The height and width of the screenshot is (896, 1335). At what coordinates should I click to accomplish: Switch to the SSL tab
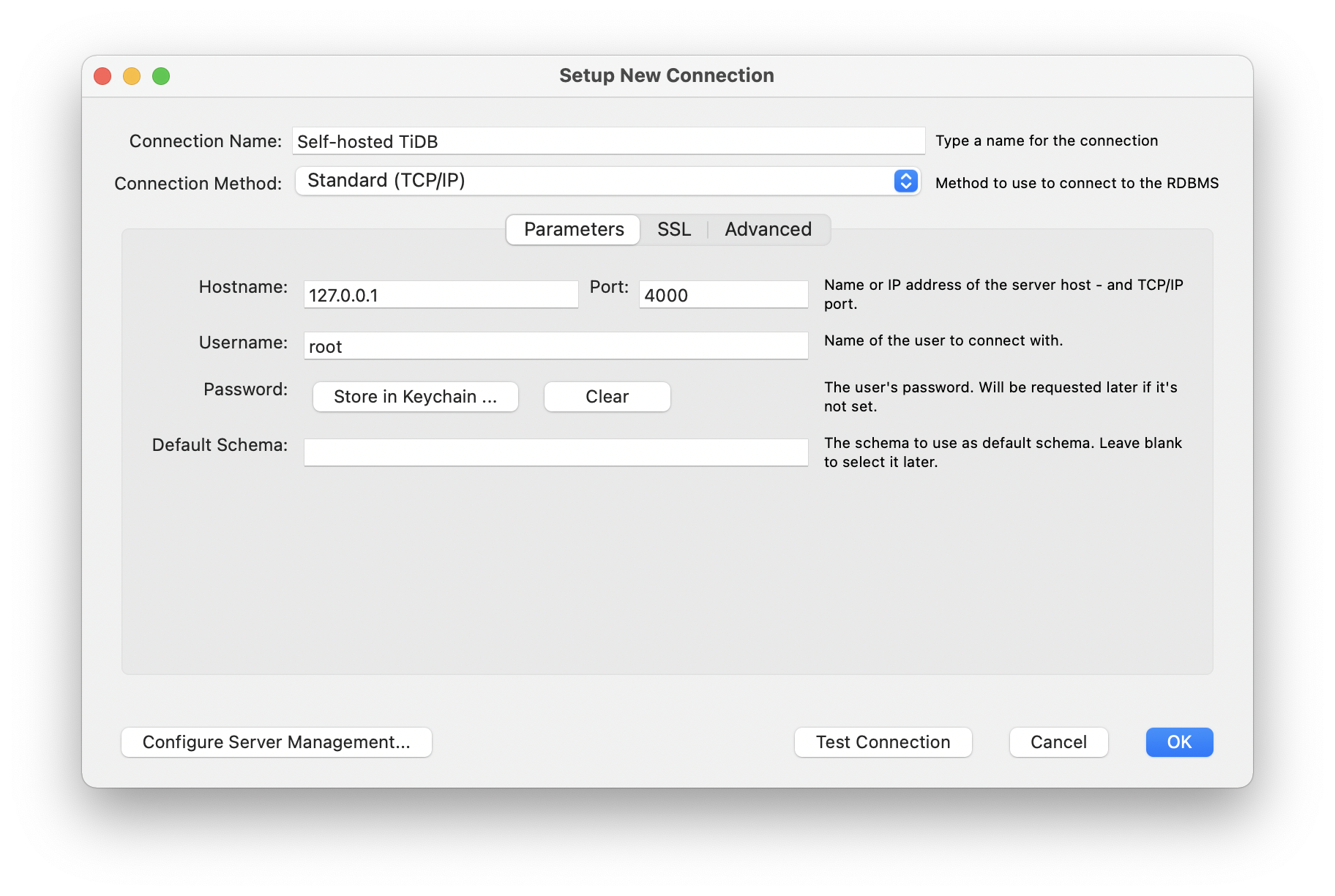coord(673,229)
